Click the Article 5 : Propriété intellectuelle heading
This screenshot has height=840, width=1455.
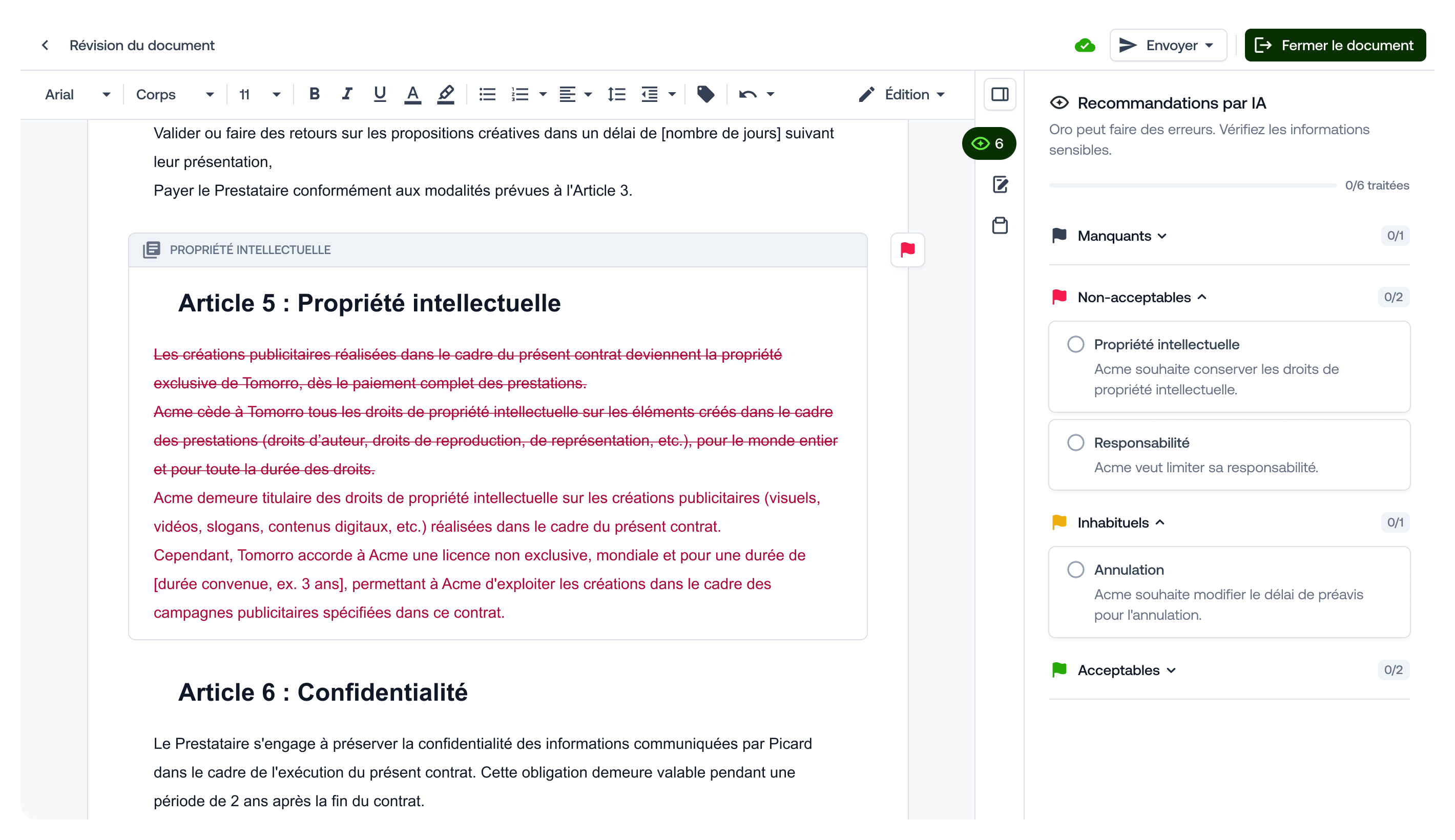pos(369,303)
